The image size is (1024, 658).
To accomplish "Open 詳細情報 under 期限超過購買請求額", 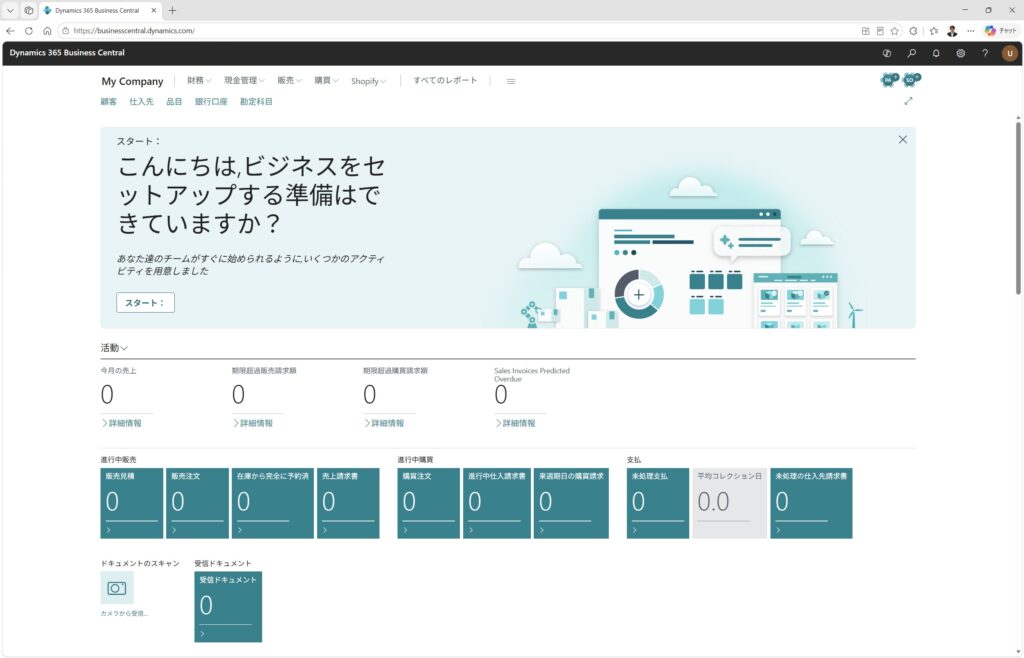I will (x=384, y=423).
